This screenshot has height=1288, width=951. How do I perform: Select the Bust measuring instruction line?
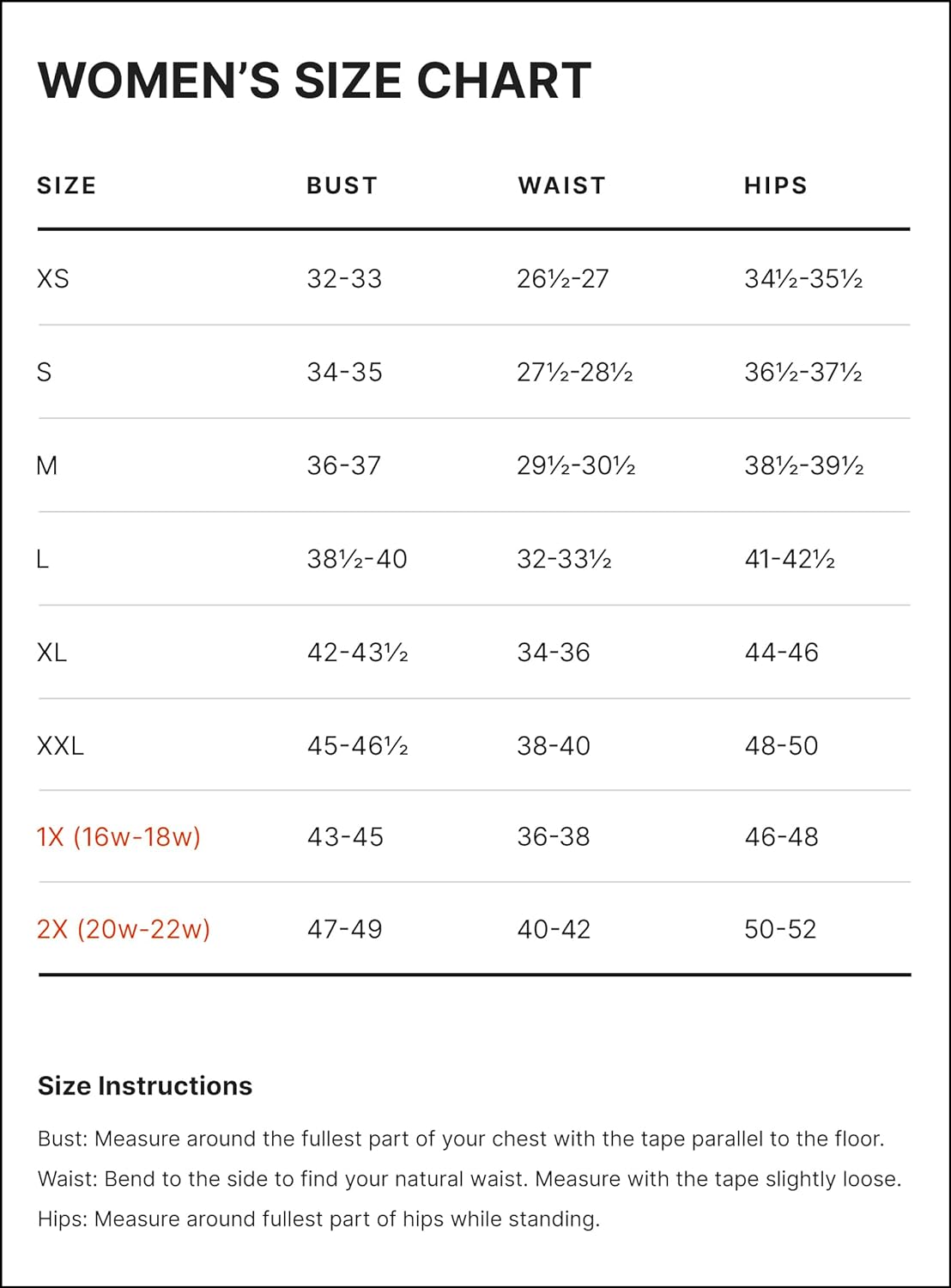(461, 1139)
